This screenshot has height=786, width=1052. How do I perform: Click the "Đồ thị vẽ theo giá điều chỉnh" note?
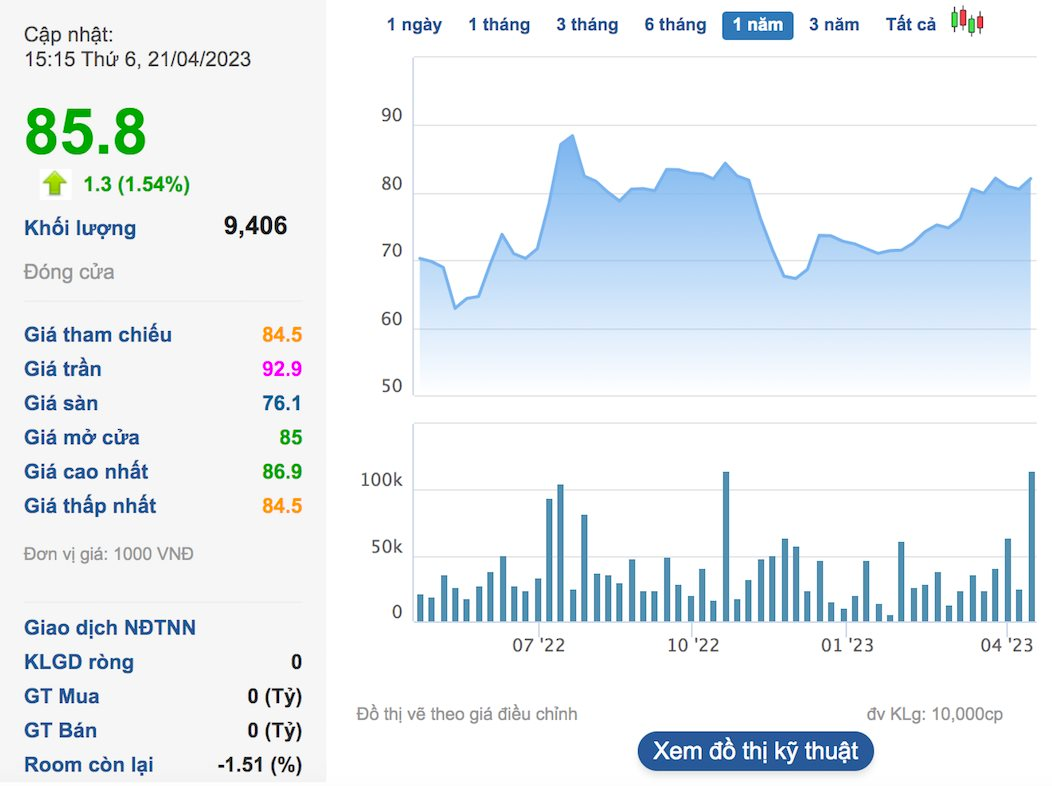467,714
